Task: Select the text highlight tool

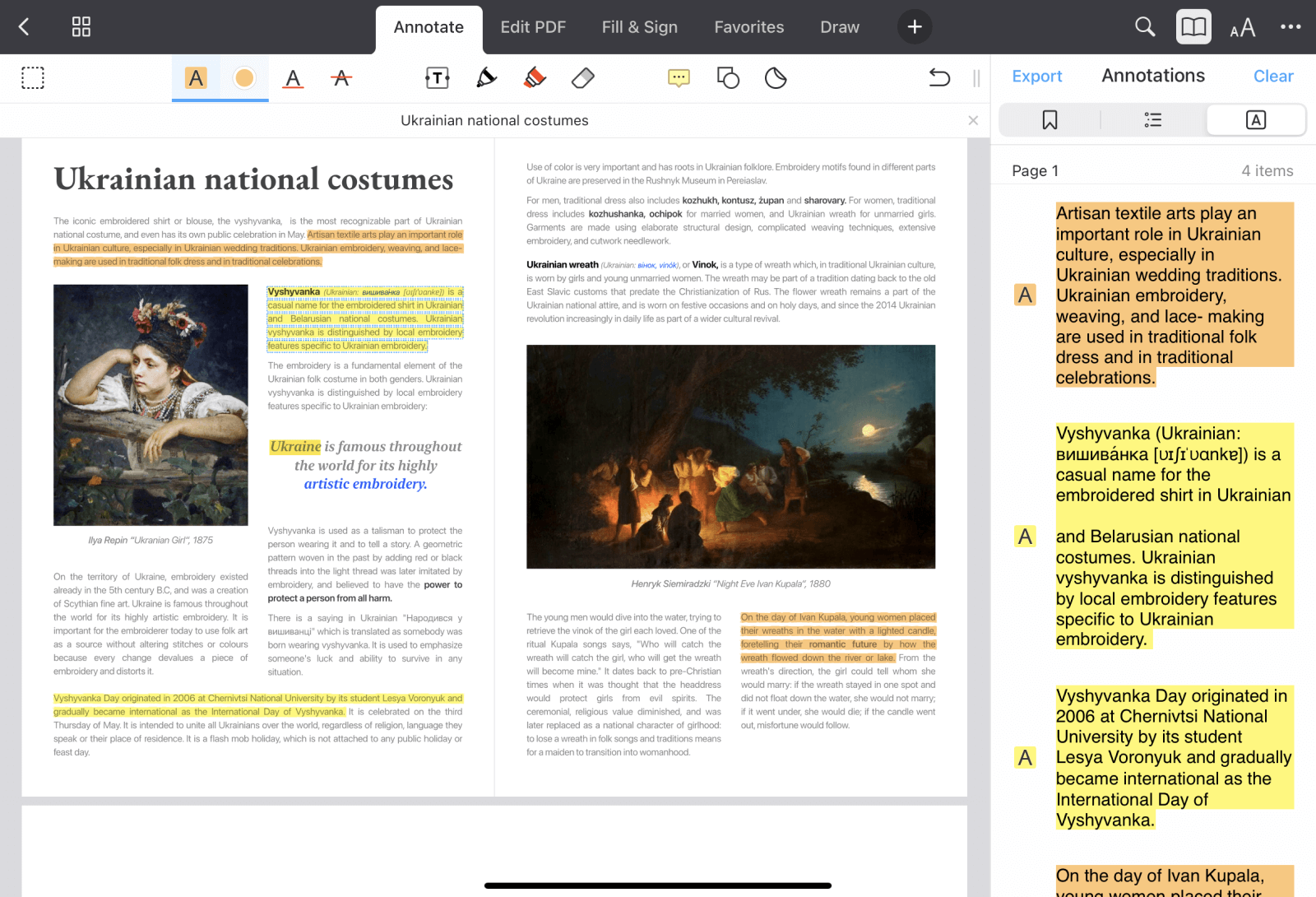Action: point(196,78)
